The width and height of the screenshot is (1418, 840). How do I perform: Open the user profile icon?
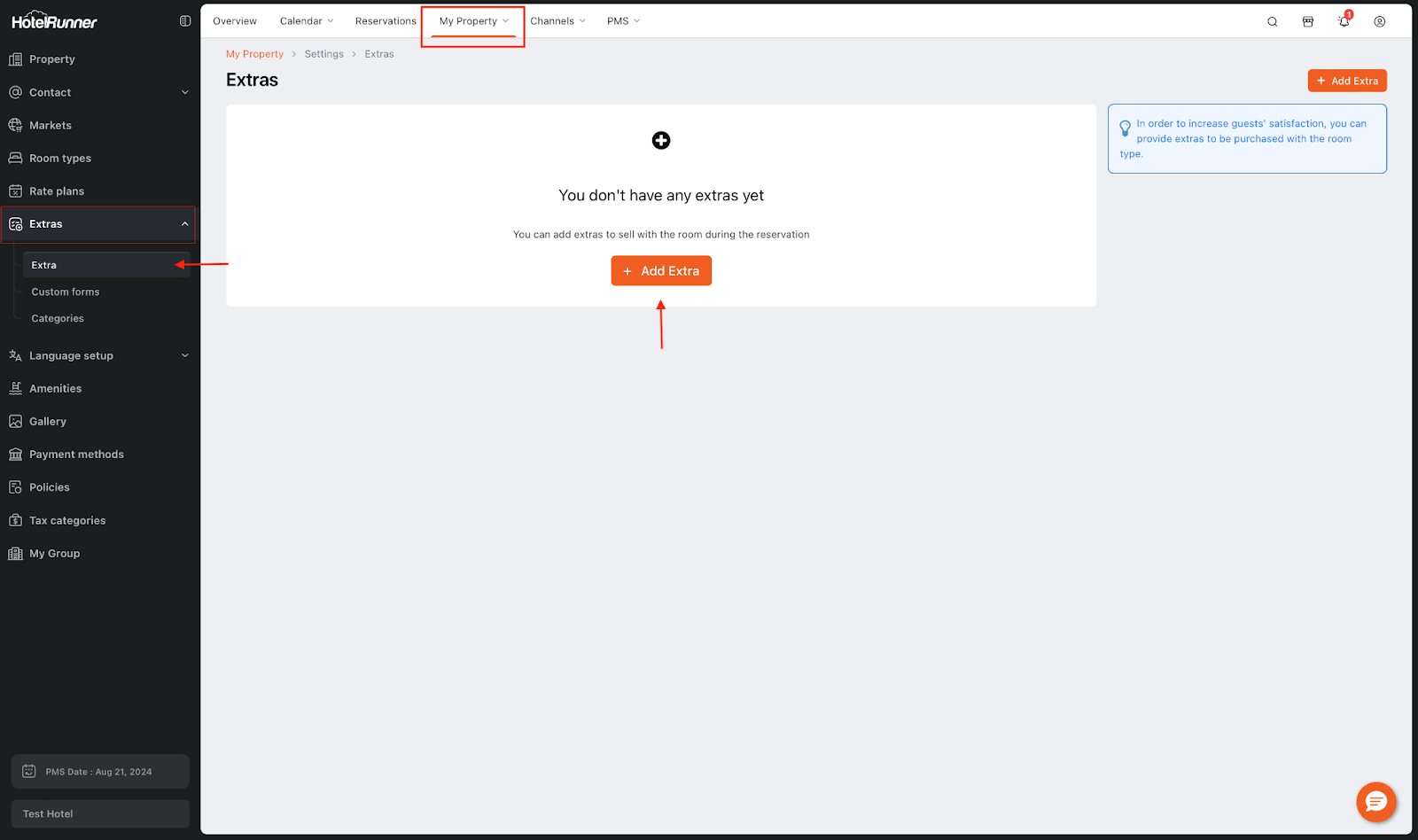point(1380,22)
